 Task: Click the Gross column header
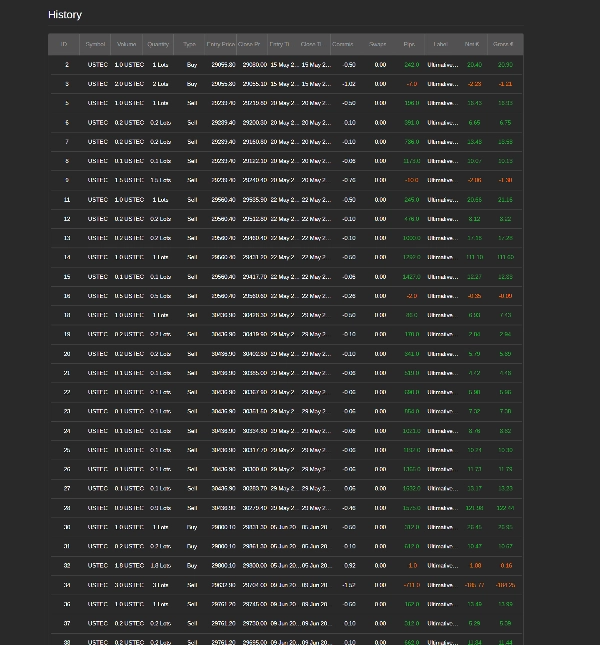point(503,44)
